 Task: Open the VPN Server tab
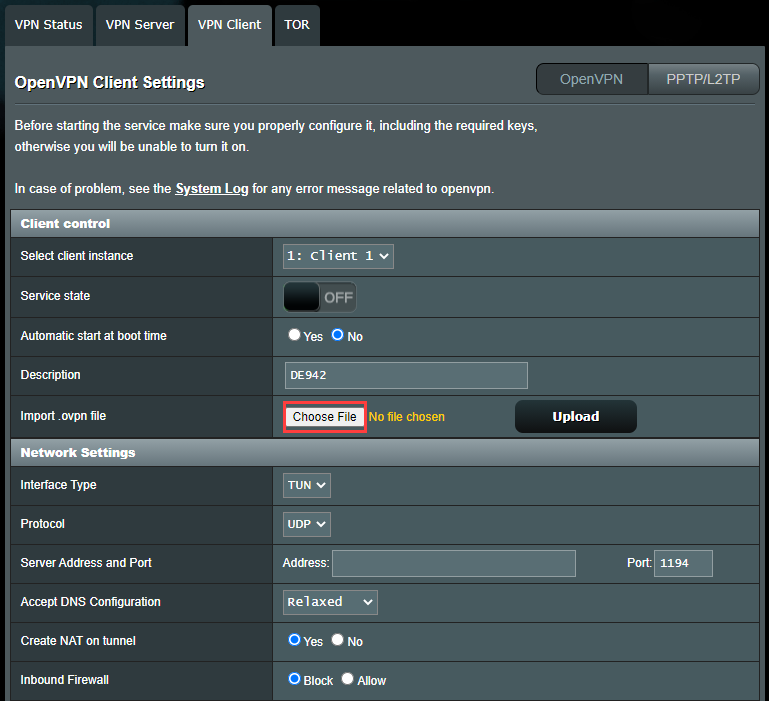point(140,25)
